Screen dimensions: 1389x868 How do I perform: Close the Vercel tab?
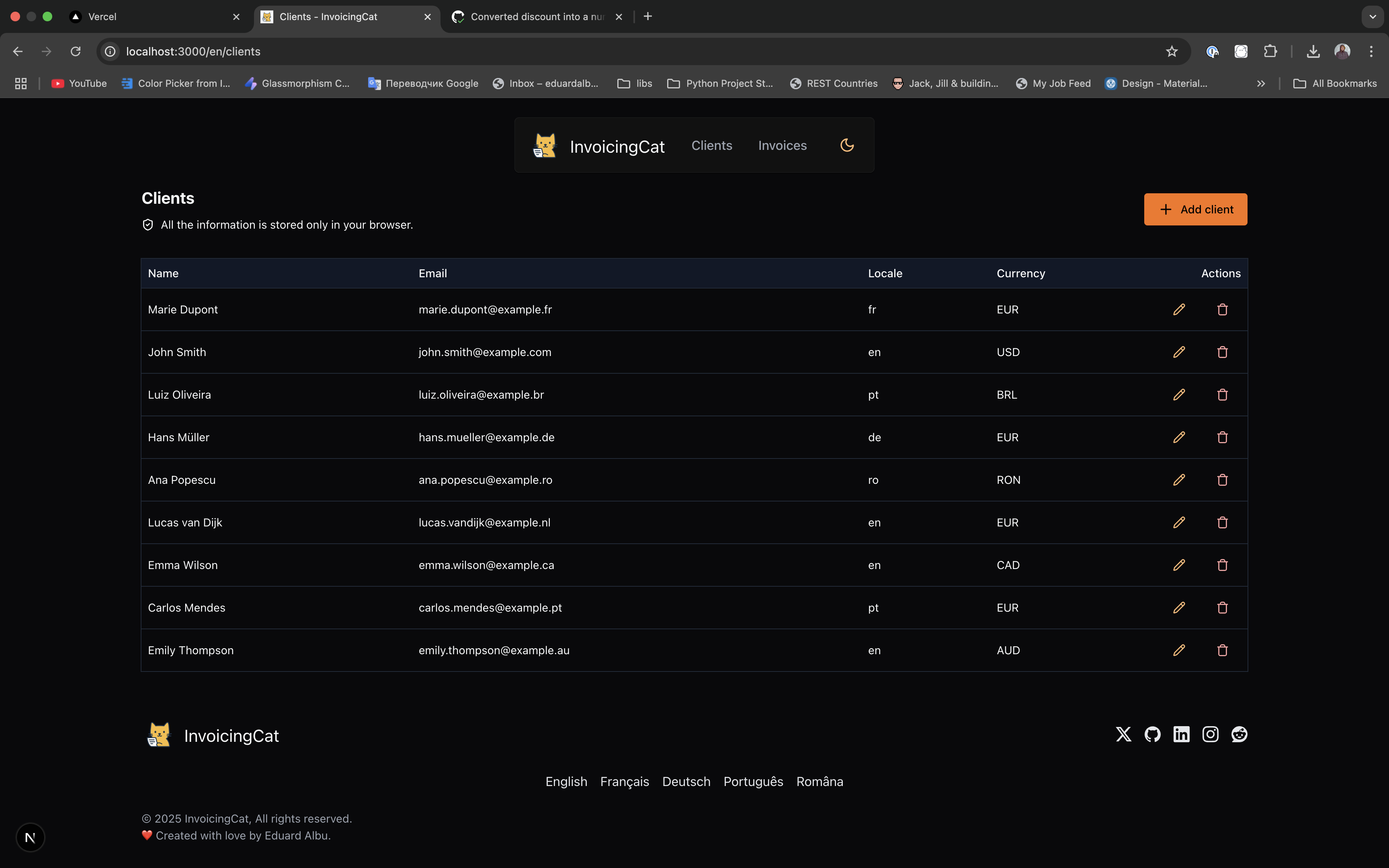(236, 16)
